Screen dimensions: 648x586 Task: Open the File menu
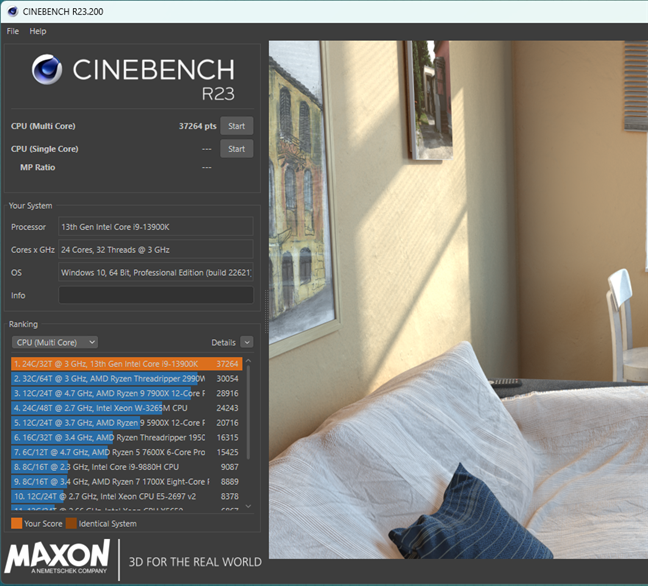12,31
